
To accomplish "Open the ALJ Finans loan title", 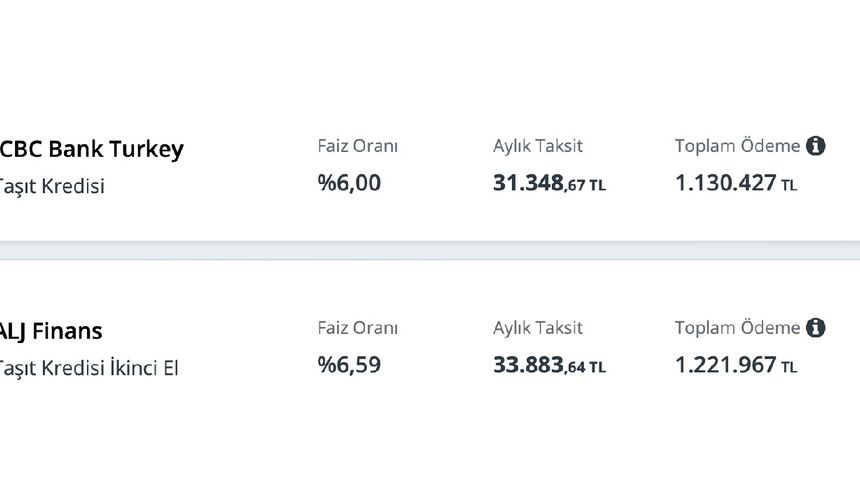I will [51, 331].
